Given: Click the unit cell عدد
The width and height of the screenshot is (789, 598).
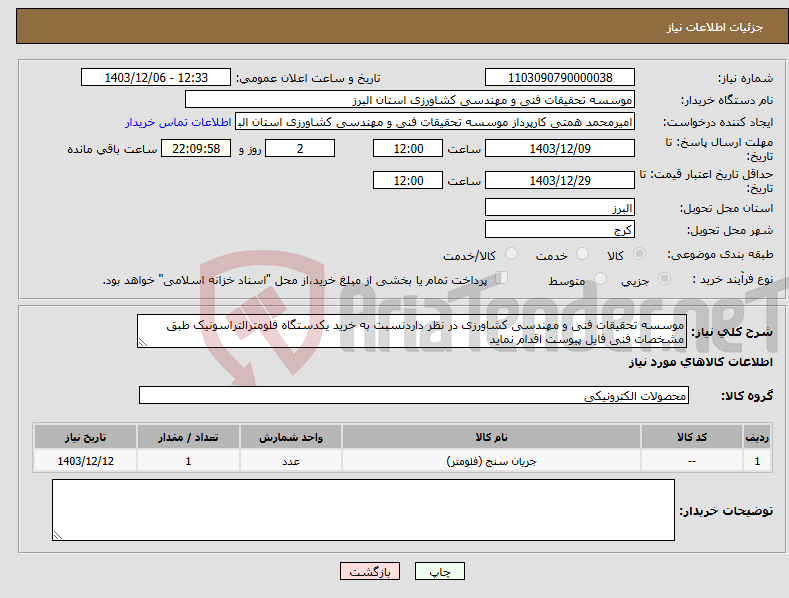Looking at the screenshot, I should tap(291, 461).
